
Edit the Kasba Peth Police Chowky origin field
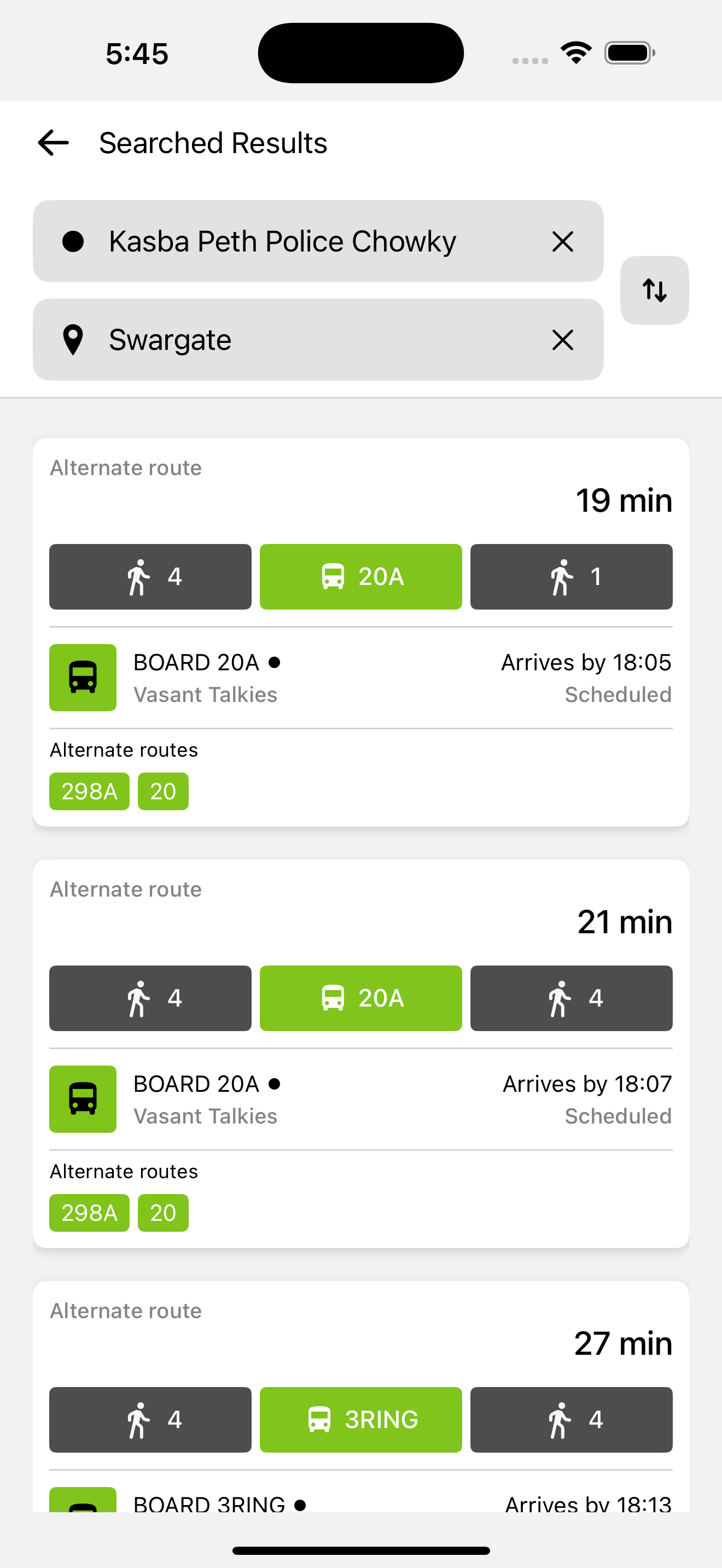[x=318, y=242]
